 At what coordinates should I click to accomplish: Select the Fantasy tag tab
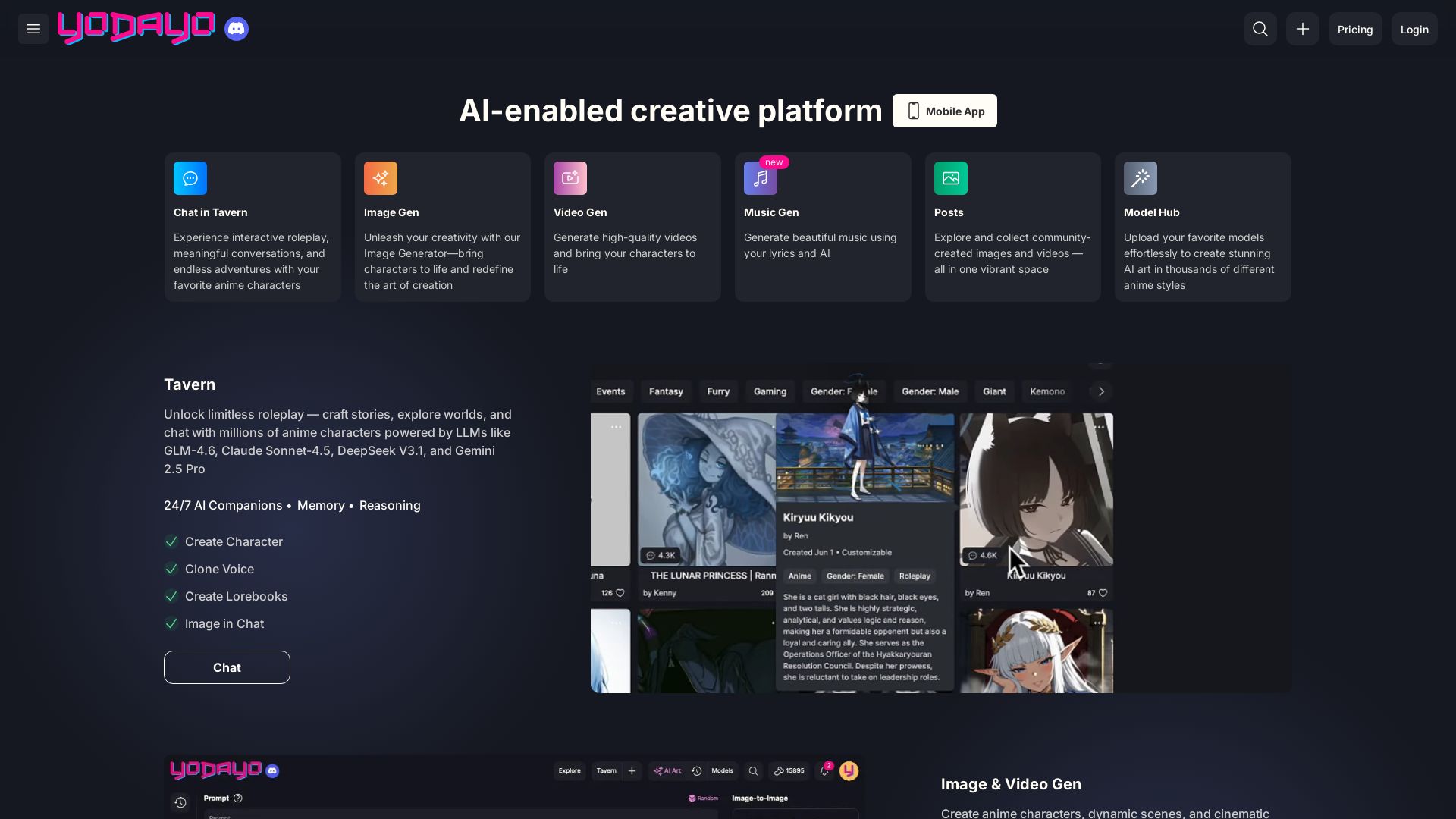tap(666, 391)
